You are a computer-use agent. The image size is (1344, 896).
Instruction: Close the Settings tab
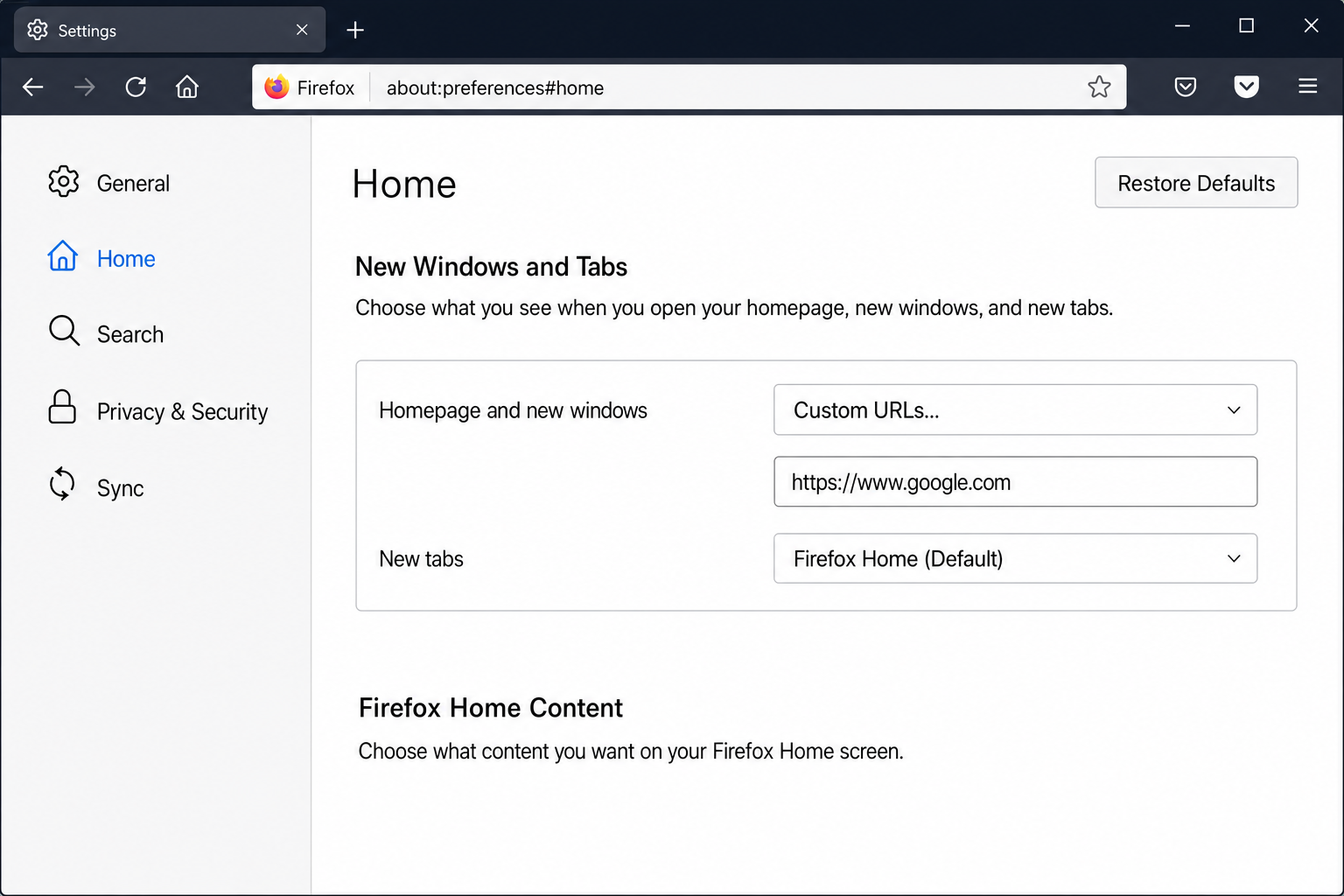point(302,30)
